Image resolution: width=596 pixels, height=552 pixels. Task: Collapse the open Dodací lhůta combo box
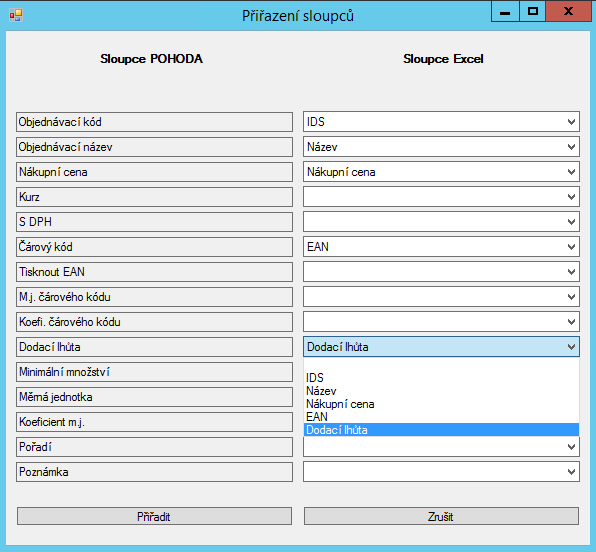[441, 347]
